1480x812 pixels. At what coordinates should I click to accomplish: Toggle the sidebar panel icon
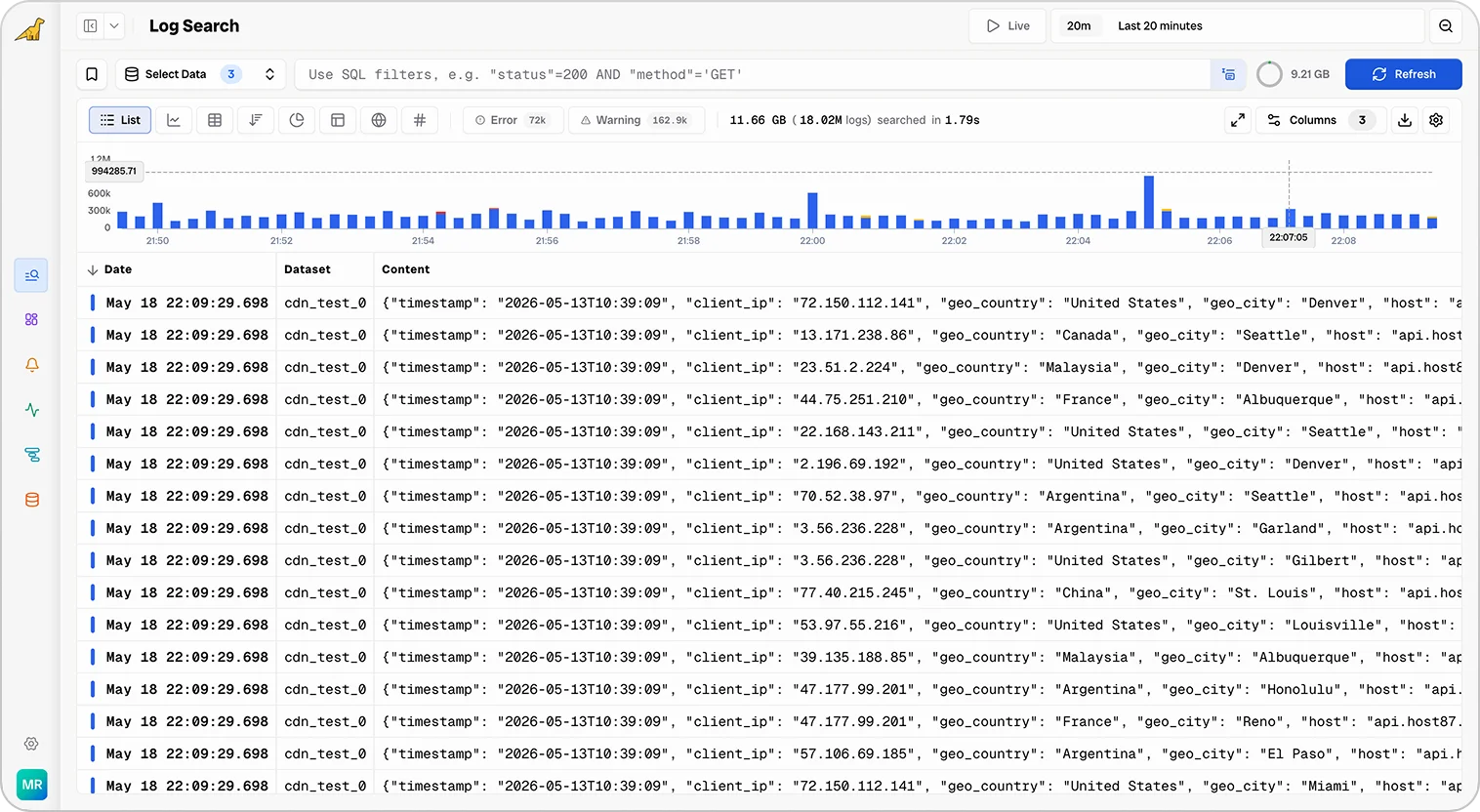91,26
